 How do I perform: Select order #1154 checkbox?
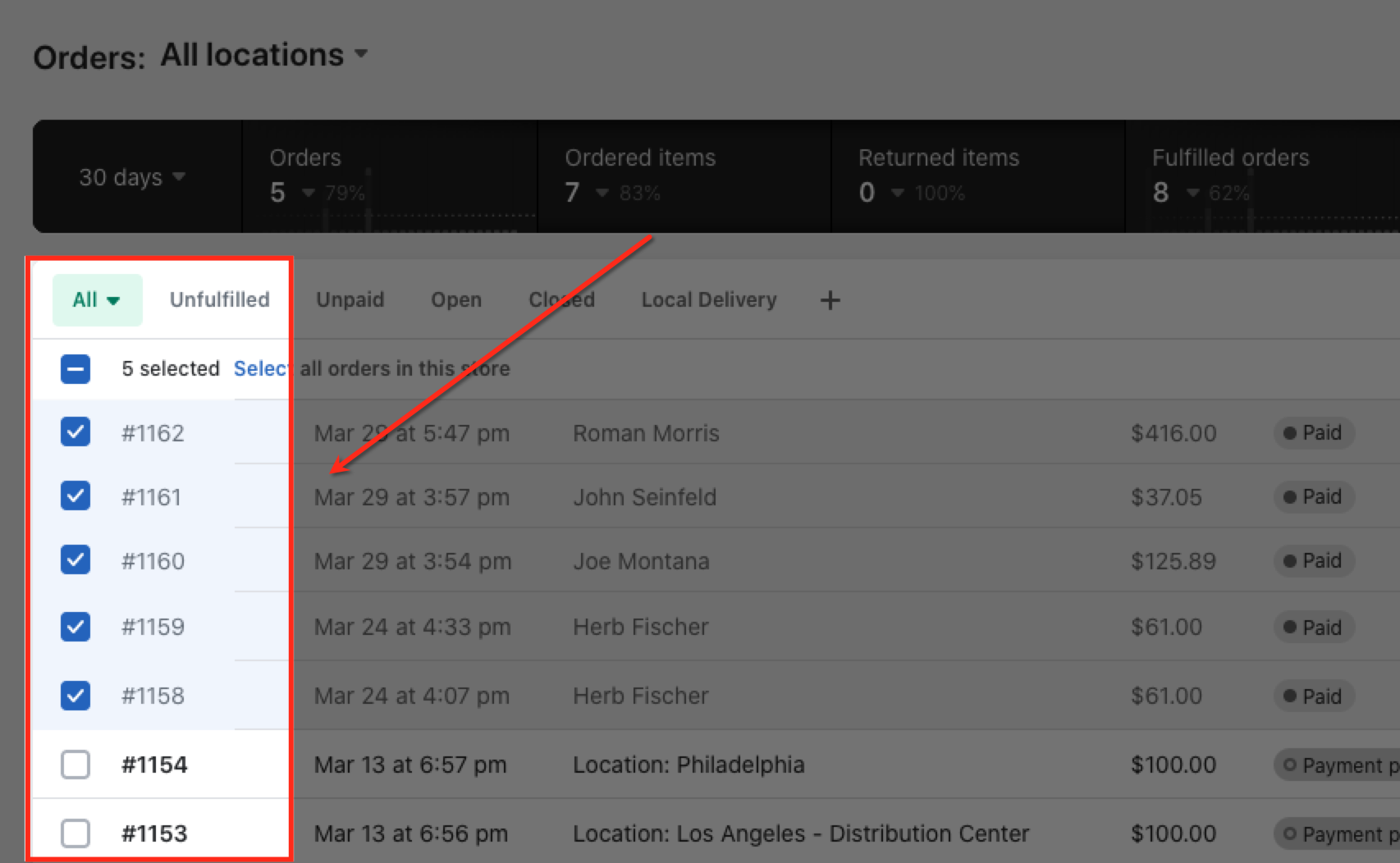75,765
